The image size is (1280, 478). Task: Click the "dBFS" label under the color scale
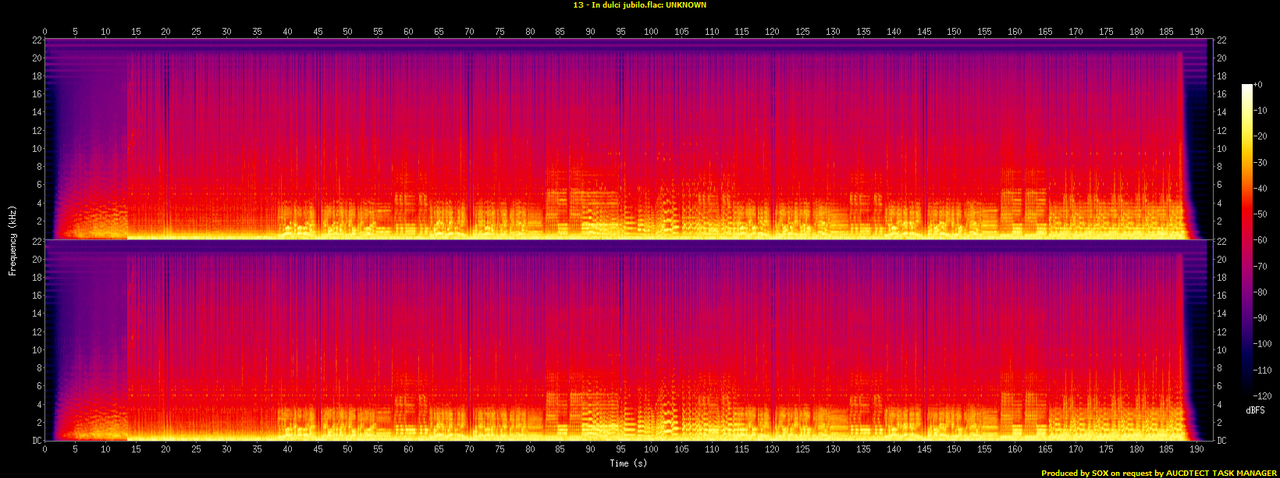(x=1255, y=411)
